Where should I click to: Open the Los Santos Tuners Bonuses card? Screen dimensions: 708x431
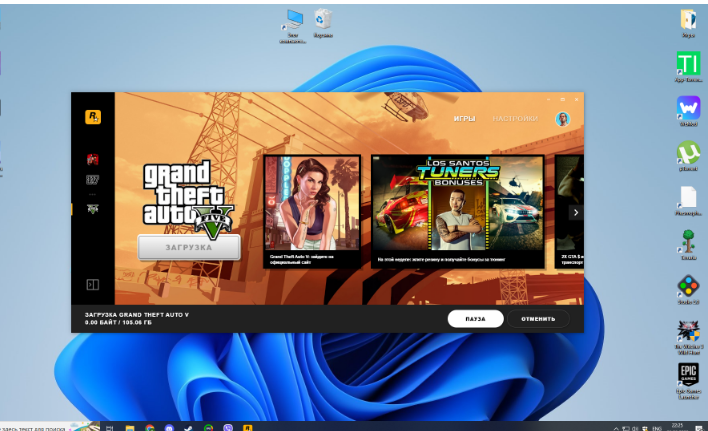click(458, 211)
